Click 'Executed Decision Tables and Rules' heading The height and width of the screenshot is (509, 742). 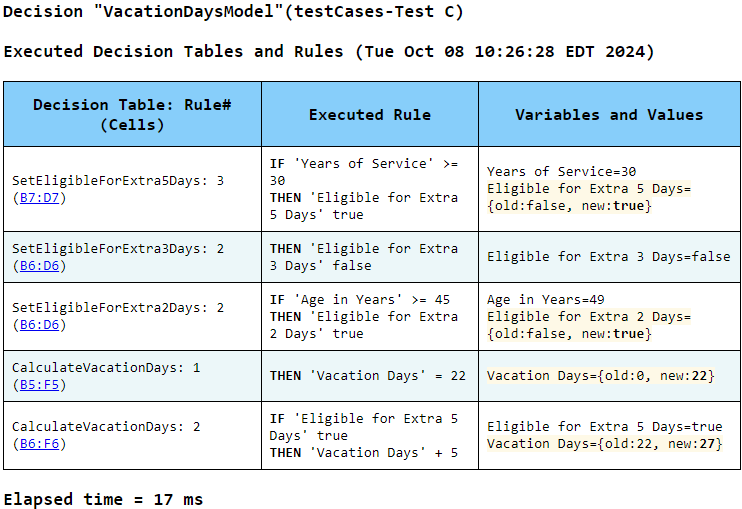[329, 51]
